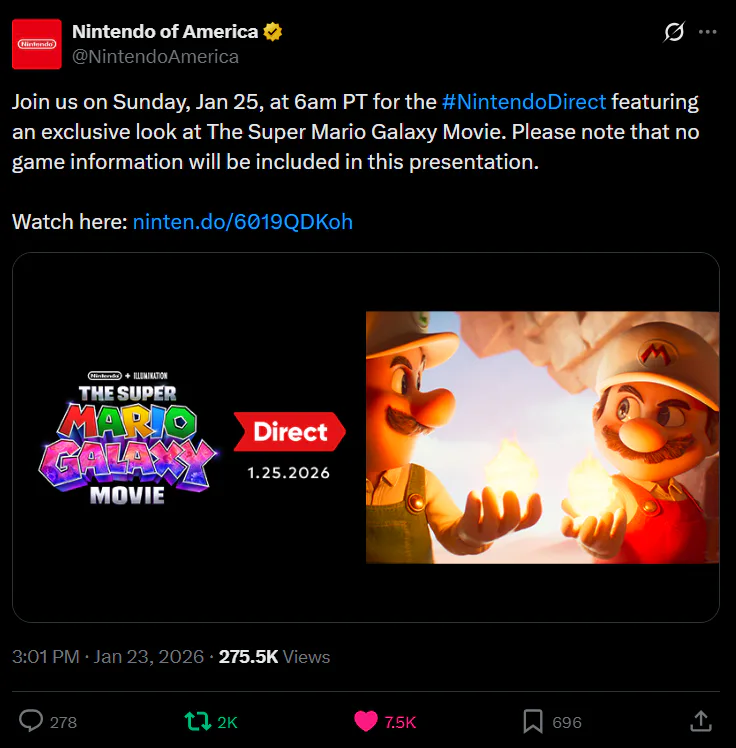Follow the ninten.do/6019QDKoh link
Image resolution: width=736 pixels, height=748 pixels.
[242, 221]
